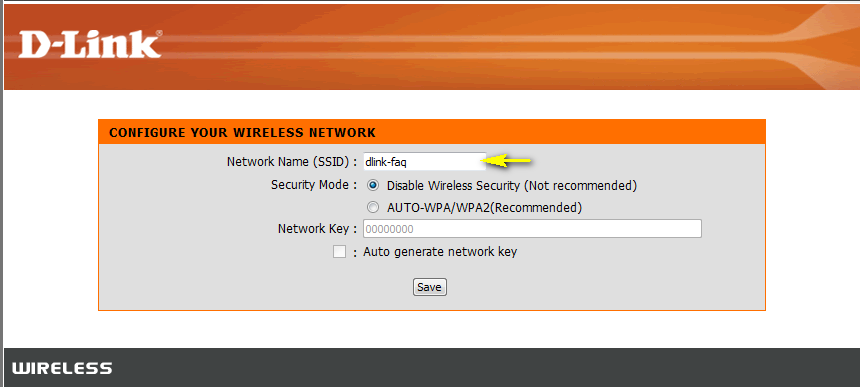861x387 pixels.
Task: Click the D-Link logo
Action: 90,45
